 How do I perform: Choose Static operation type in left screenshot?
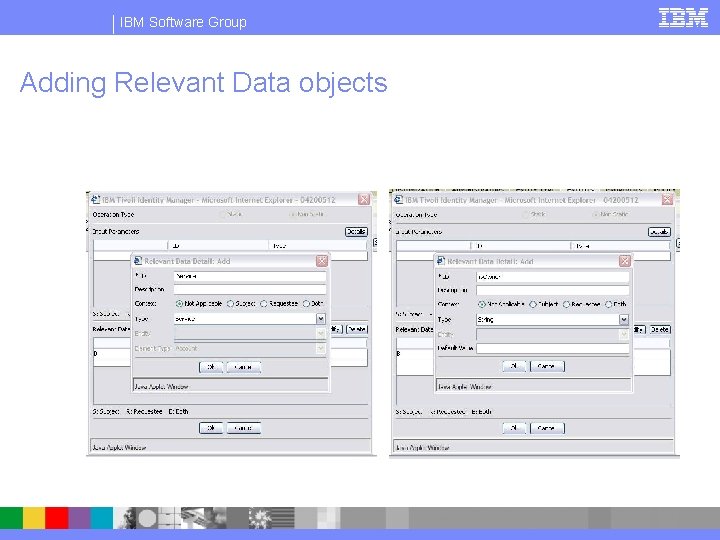[x=223, y=214]
